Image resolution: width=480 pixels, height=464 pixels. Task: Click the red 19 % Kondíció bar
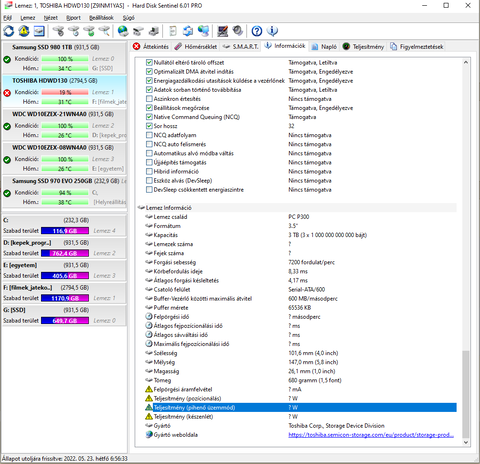point(65,92)
